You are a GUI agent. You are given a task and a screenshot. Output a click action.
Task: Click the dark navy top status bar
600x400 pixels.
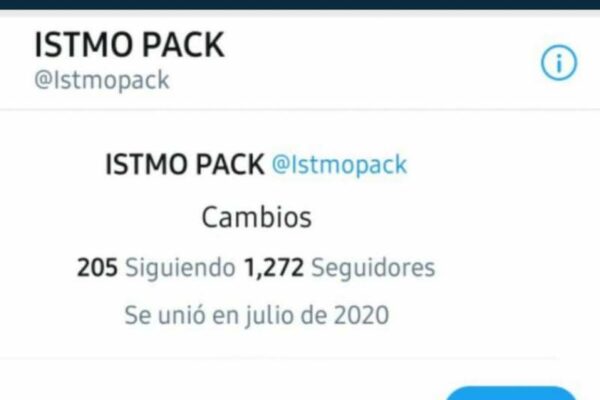pyautogui.click(x=300, y=5)
